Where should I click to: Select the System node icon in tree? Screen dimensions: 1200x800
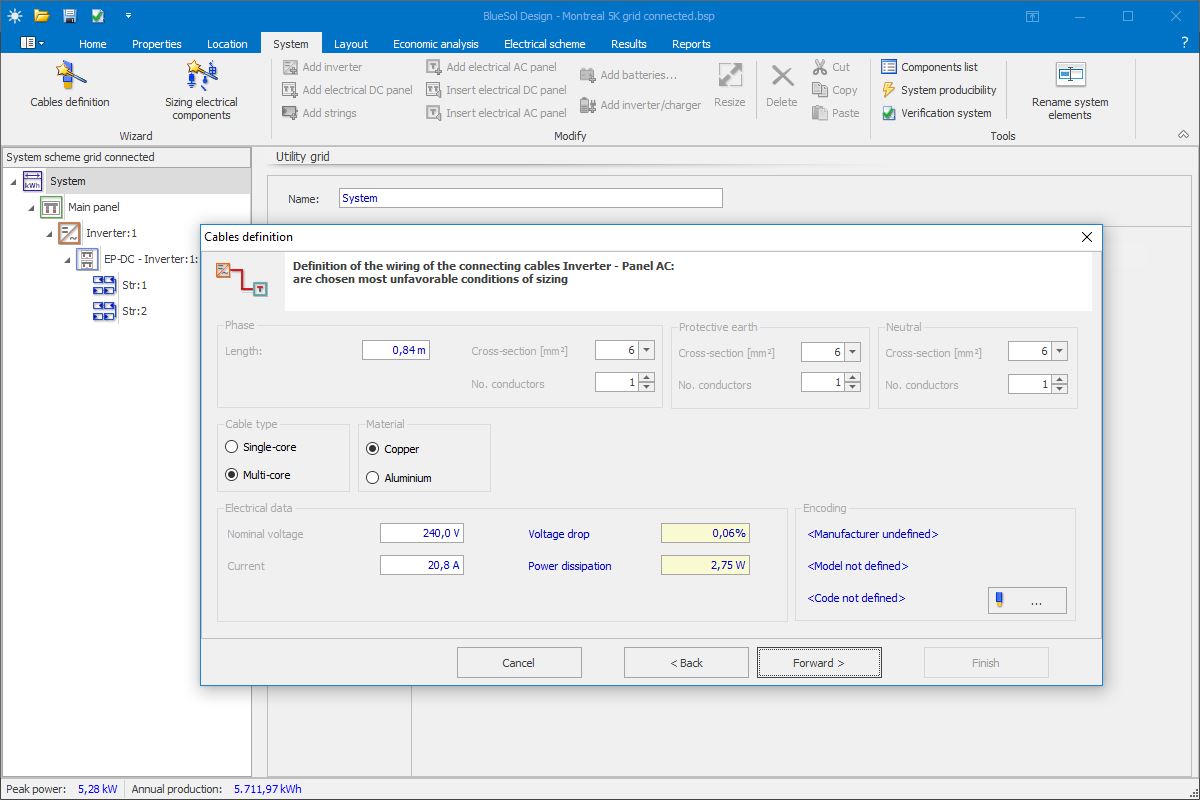(x=33, y=181)
